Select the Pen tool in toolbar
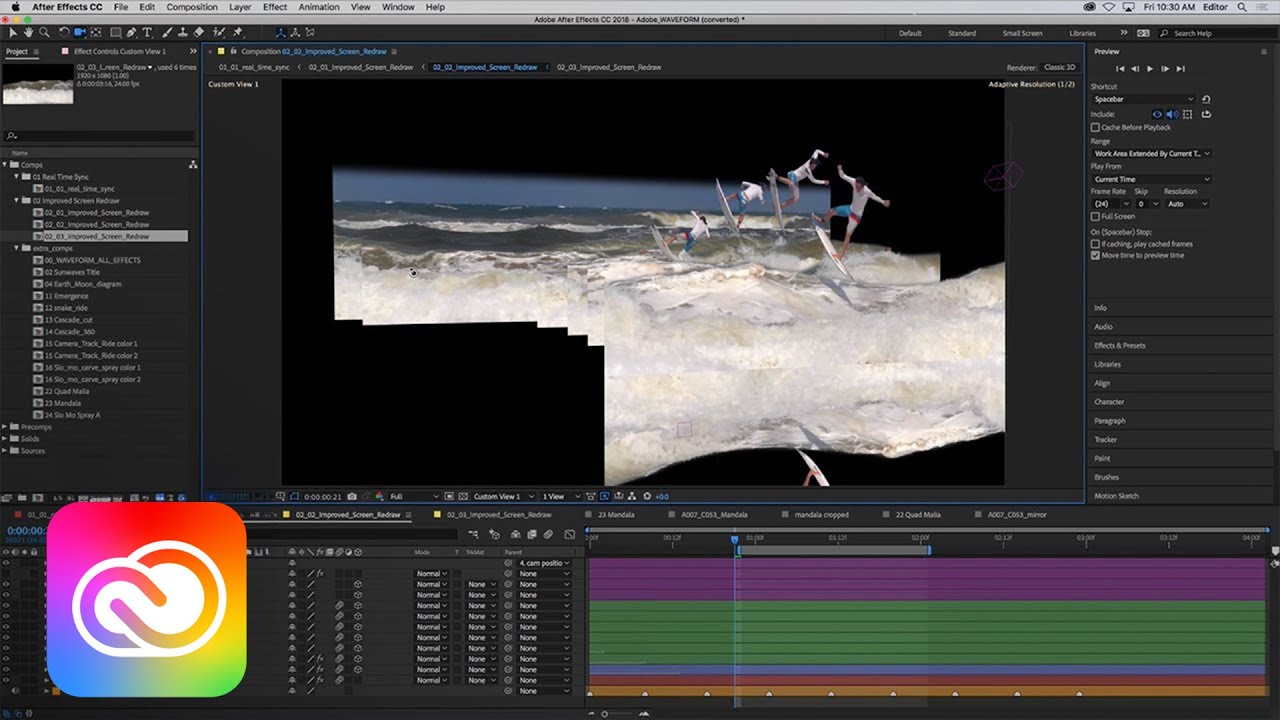The height and width of the screenshot is (720, 1280). (x=132, y=33)
